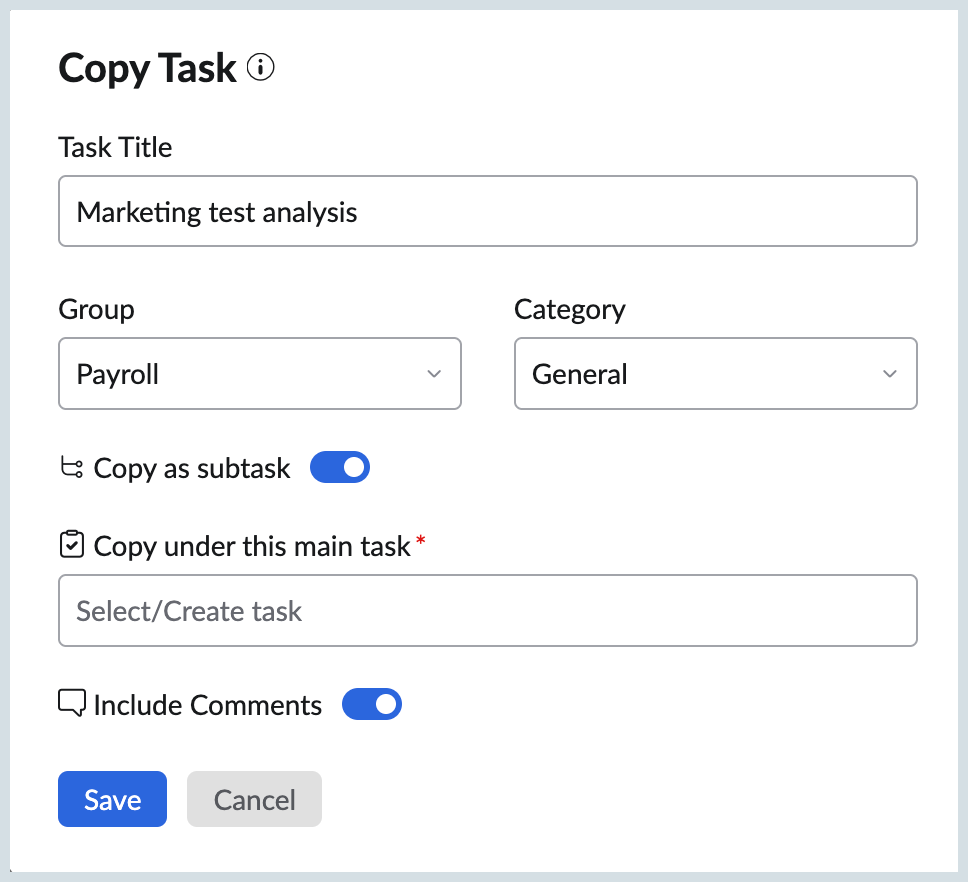This screenshot has width=968, height=882.
Task: Click the Category label above its dropdown
Action: coord(569,309)
